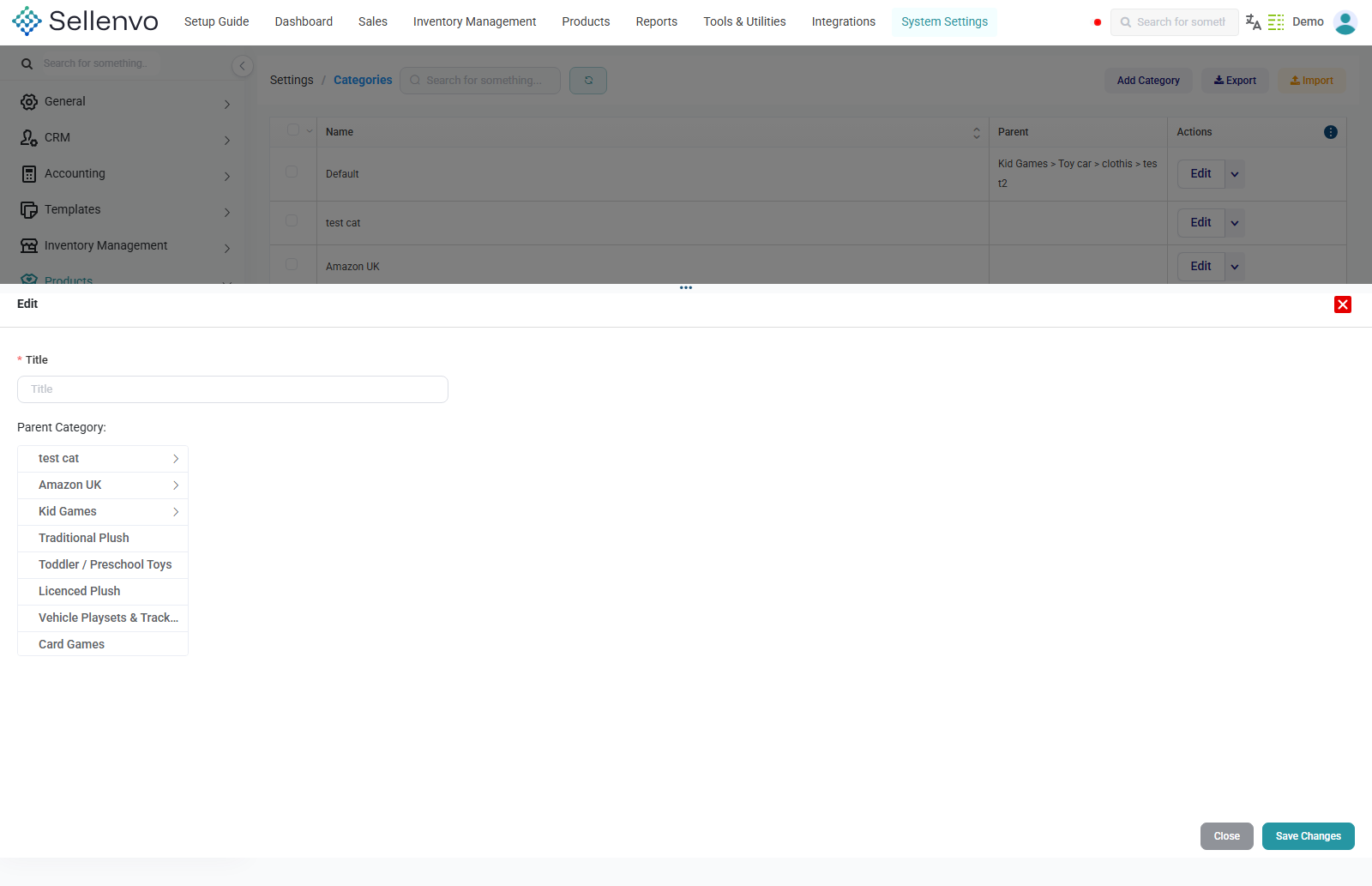Image resolution: width=1372 pixels, height=886 pixels.
Task: Open the Dashboard menu
Action: tap(304, 21)
